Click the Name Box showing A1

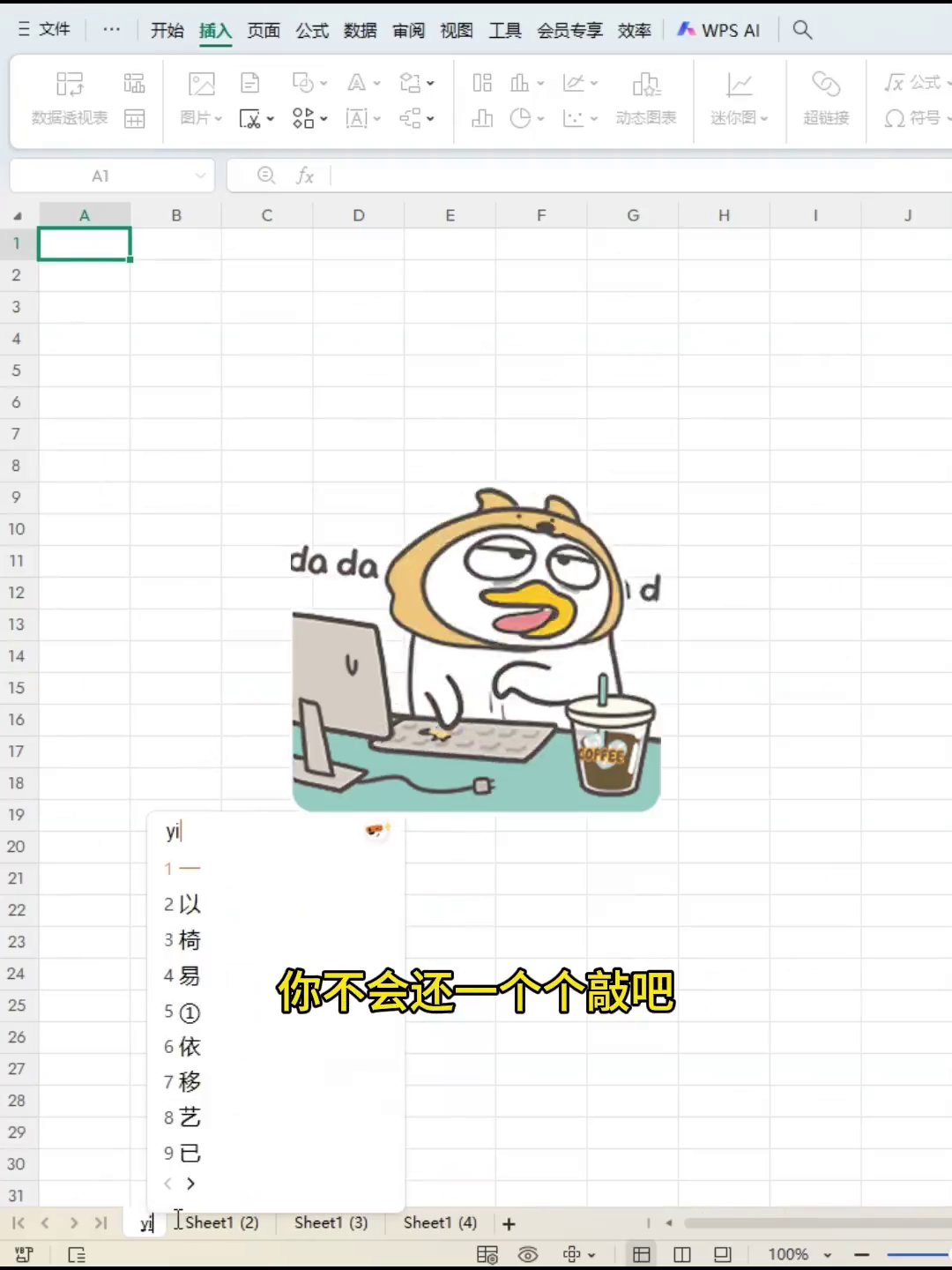click(x=100, y=176)
